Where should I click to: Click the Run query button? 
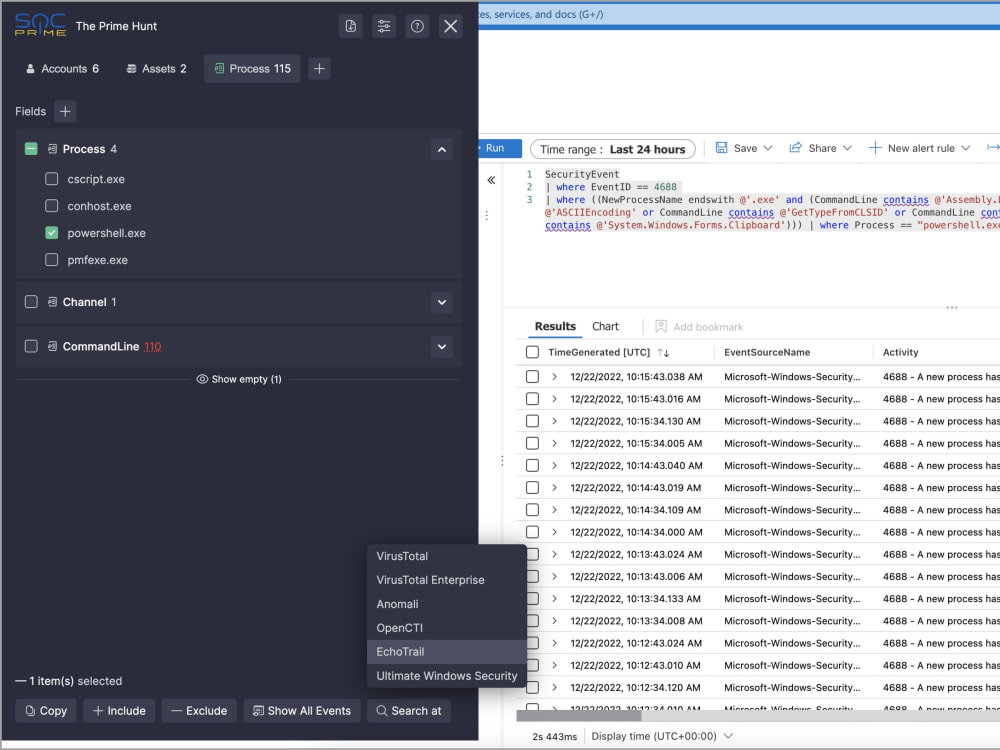(500, 149)
